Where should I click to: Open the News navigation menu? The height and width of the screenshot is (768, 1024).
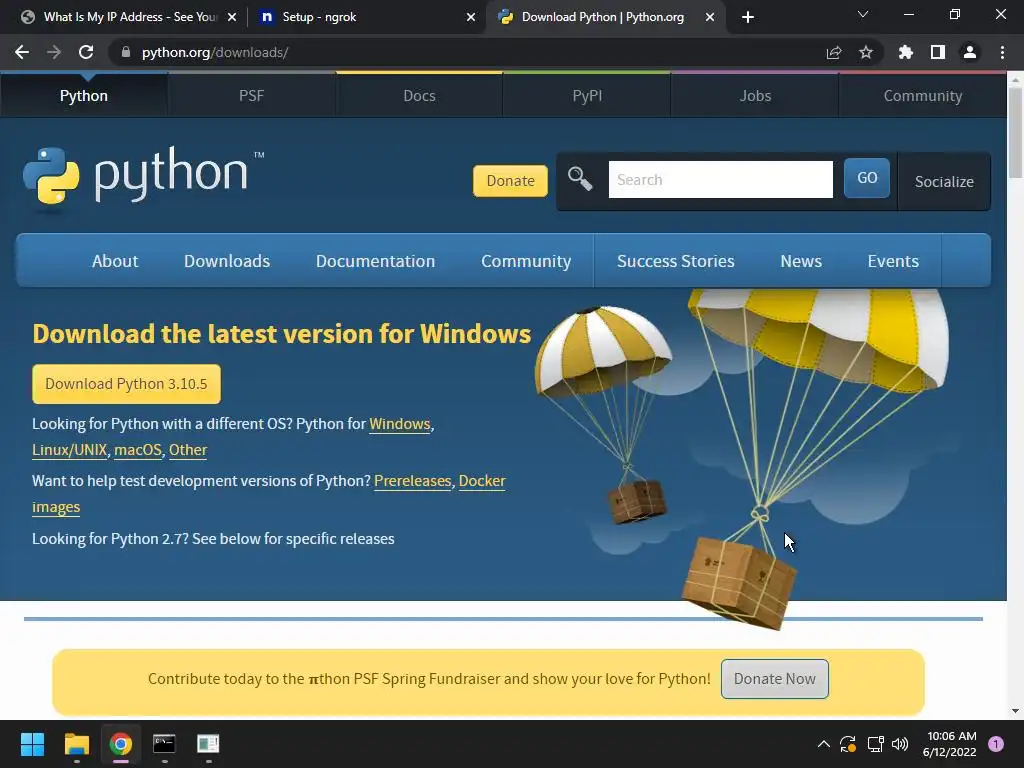[x=801, y=261]
